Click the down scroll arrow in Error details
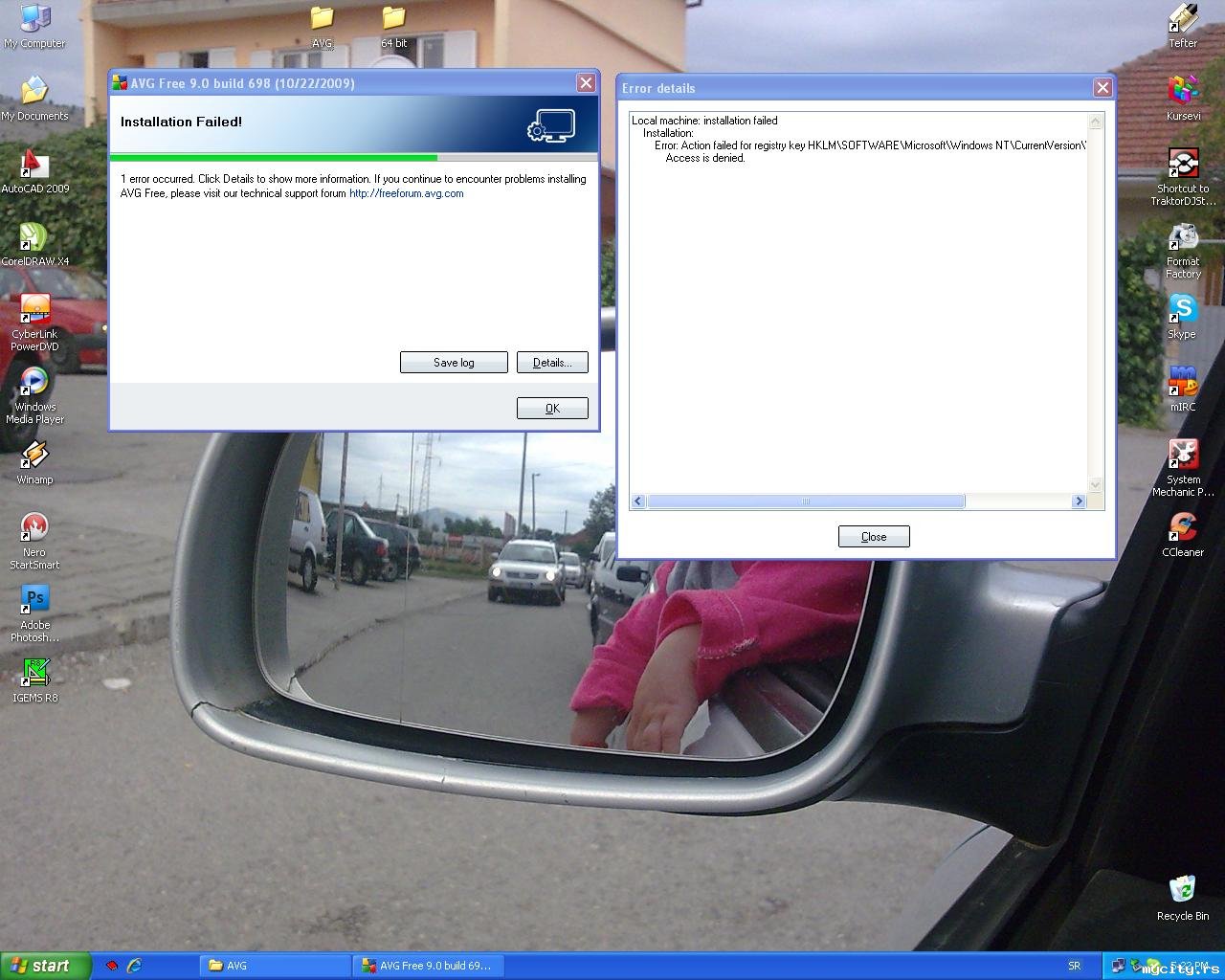1225x980 pixels. [x=1096, y=485]
